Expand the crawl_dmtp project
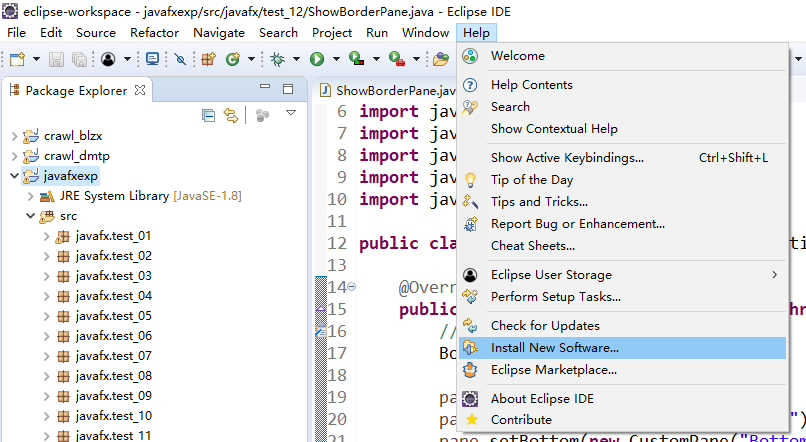Viewport: 806px width, 442px height. click(x=14, y=156)
